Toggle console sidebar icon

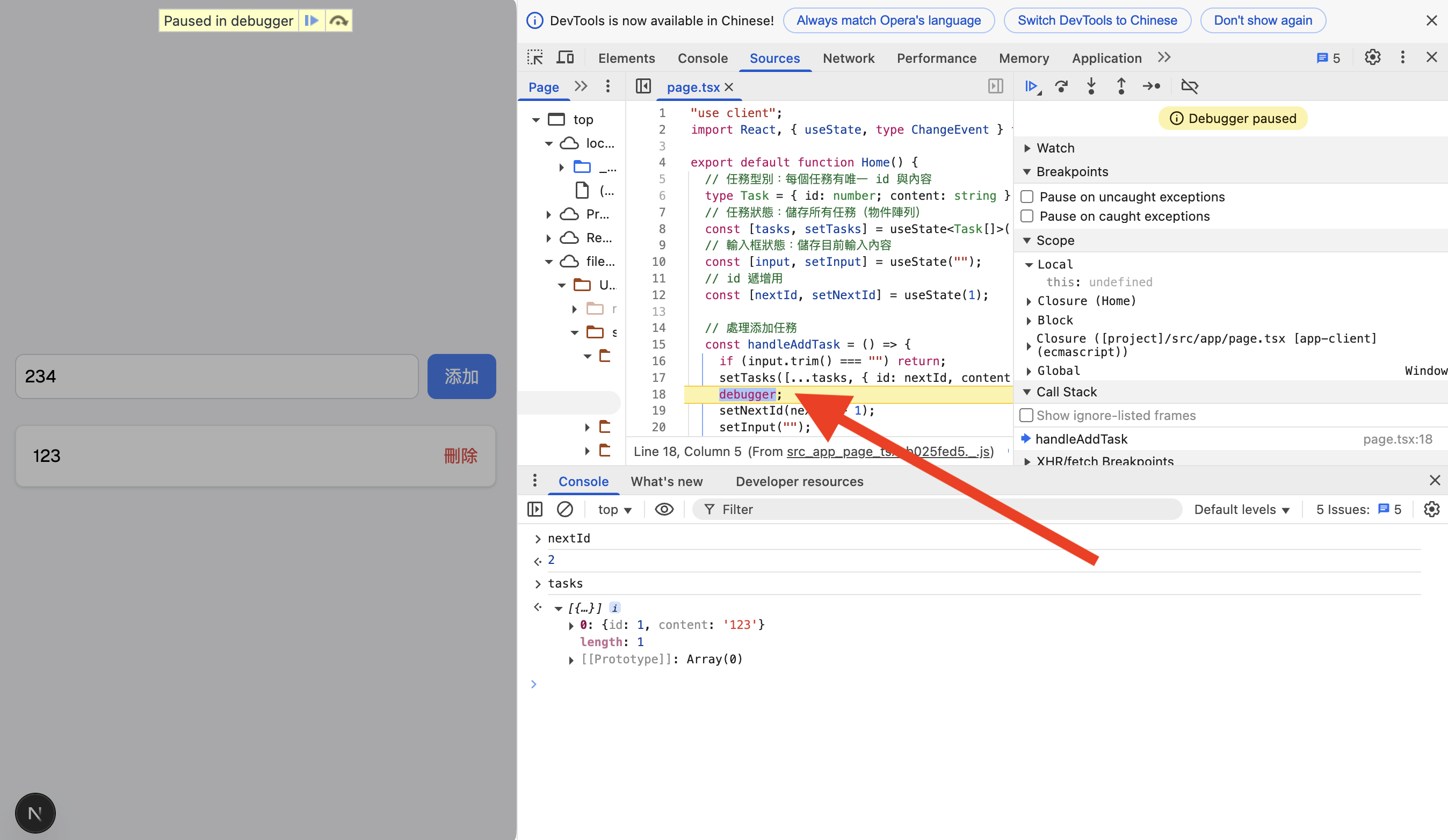point(535,509)
